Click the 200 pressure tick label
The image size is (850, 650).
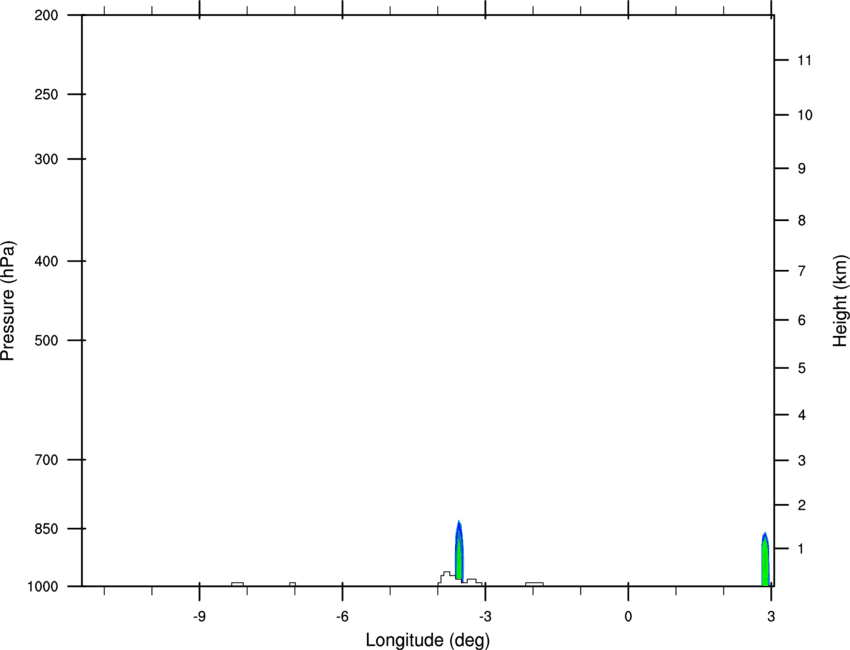(46, 15)
